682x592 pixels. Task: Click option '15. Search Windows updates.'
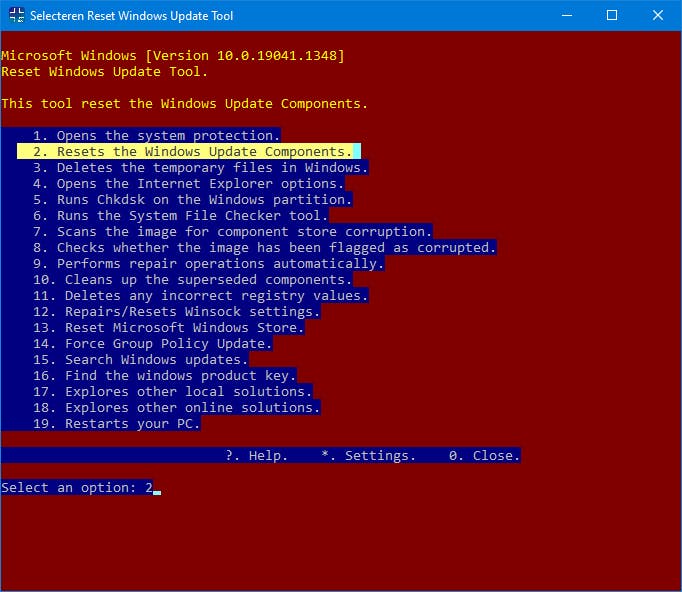(x=140, y=360)
